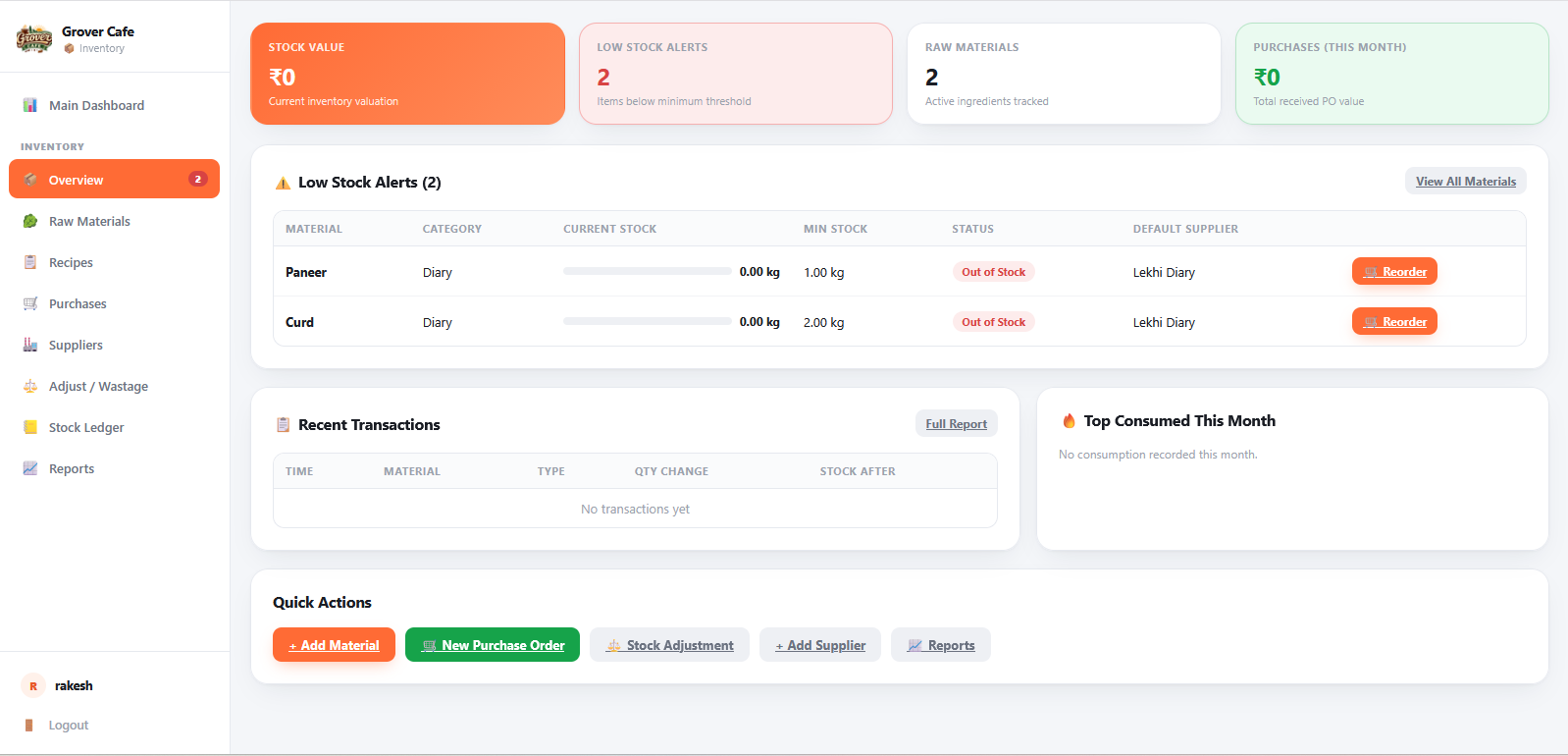Click the Curd stock progress bar
Screen dimensions: 1568x756
(x=648, y=321)
